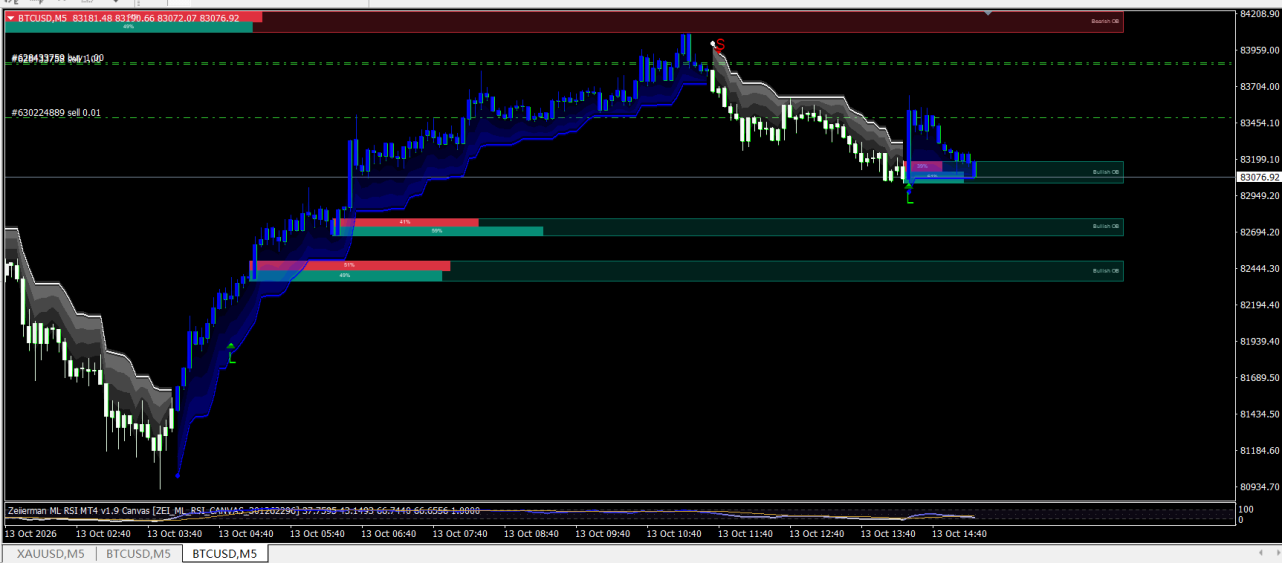Click the Bearish OB zone label

(1105, 20)
